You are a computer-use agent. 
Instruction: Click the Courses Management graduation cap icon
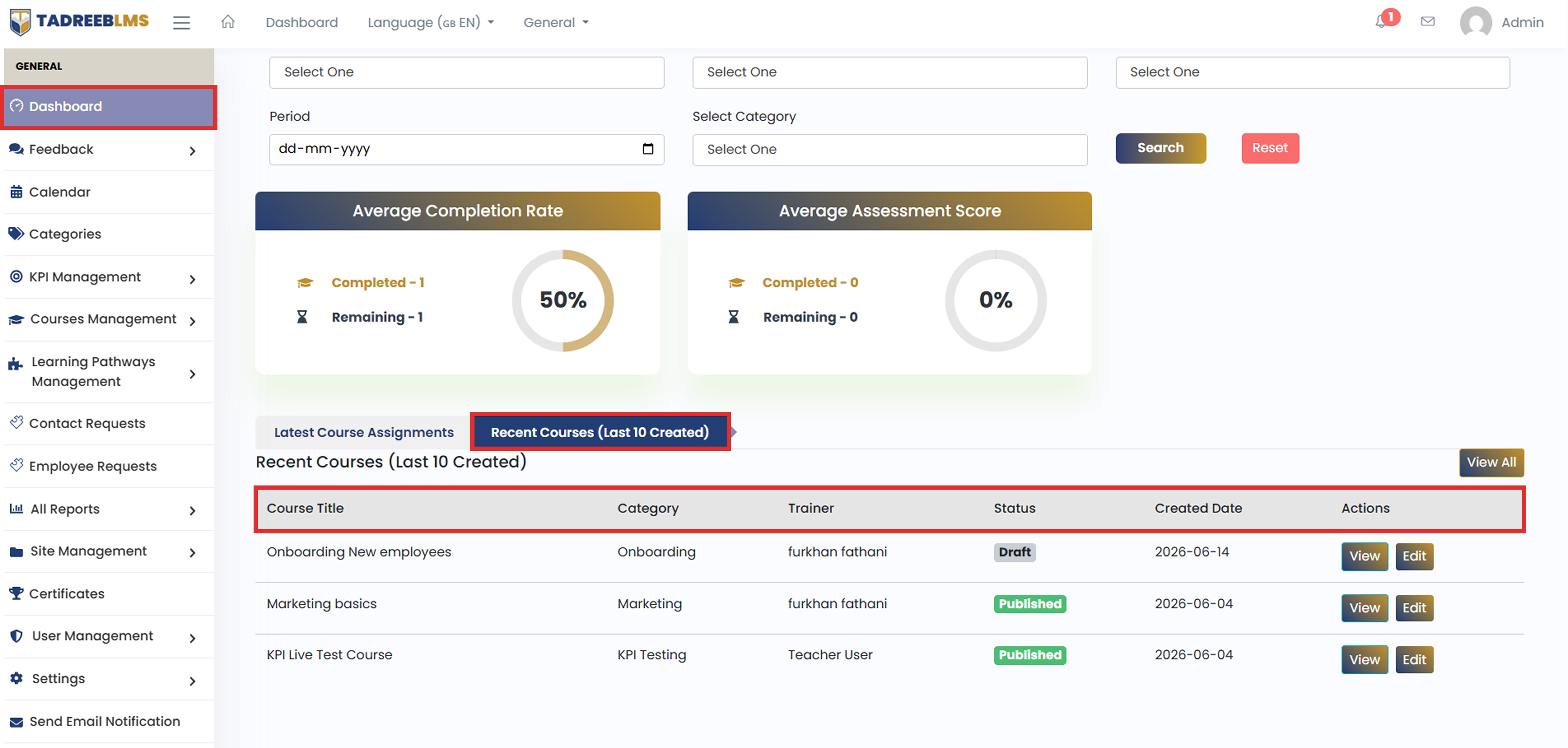[x=16, y=319]
